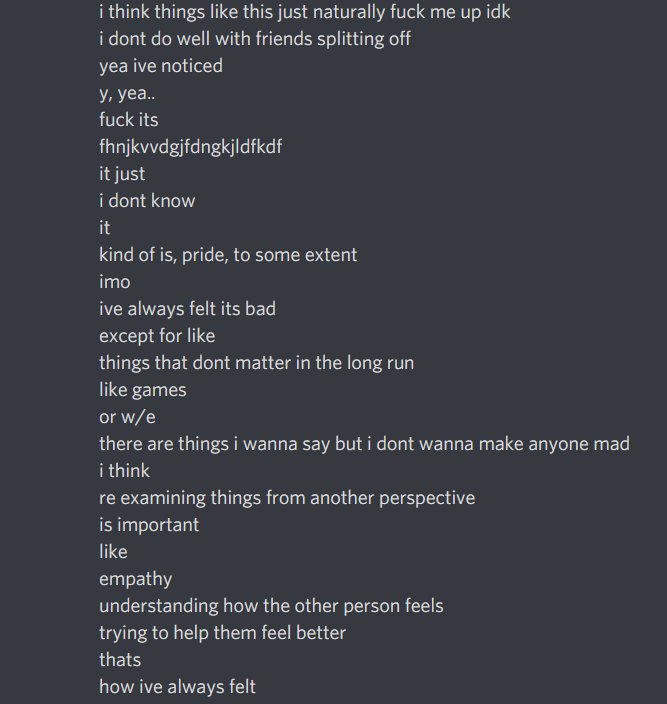Click the "yea ive noticed" message
The image size is (667, 704).
[161, 66]
